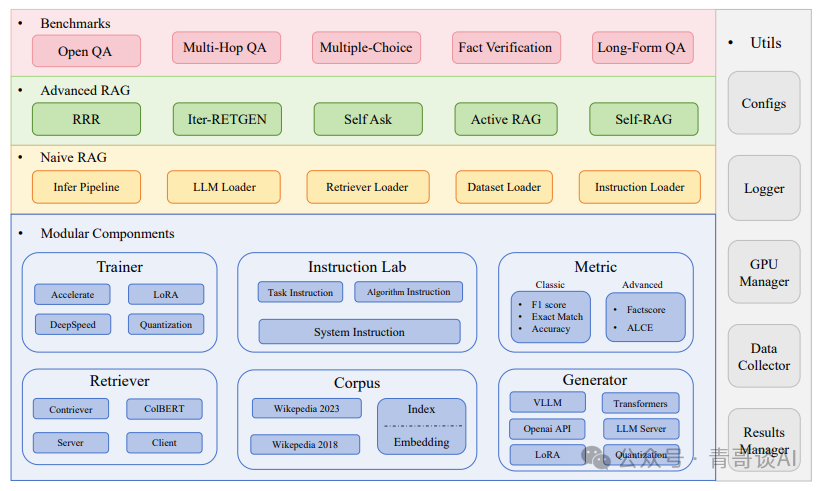Viewport: 822px width, 491px height.
Task: Click the Open QA benchmark box
Action: (86, 51)
